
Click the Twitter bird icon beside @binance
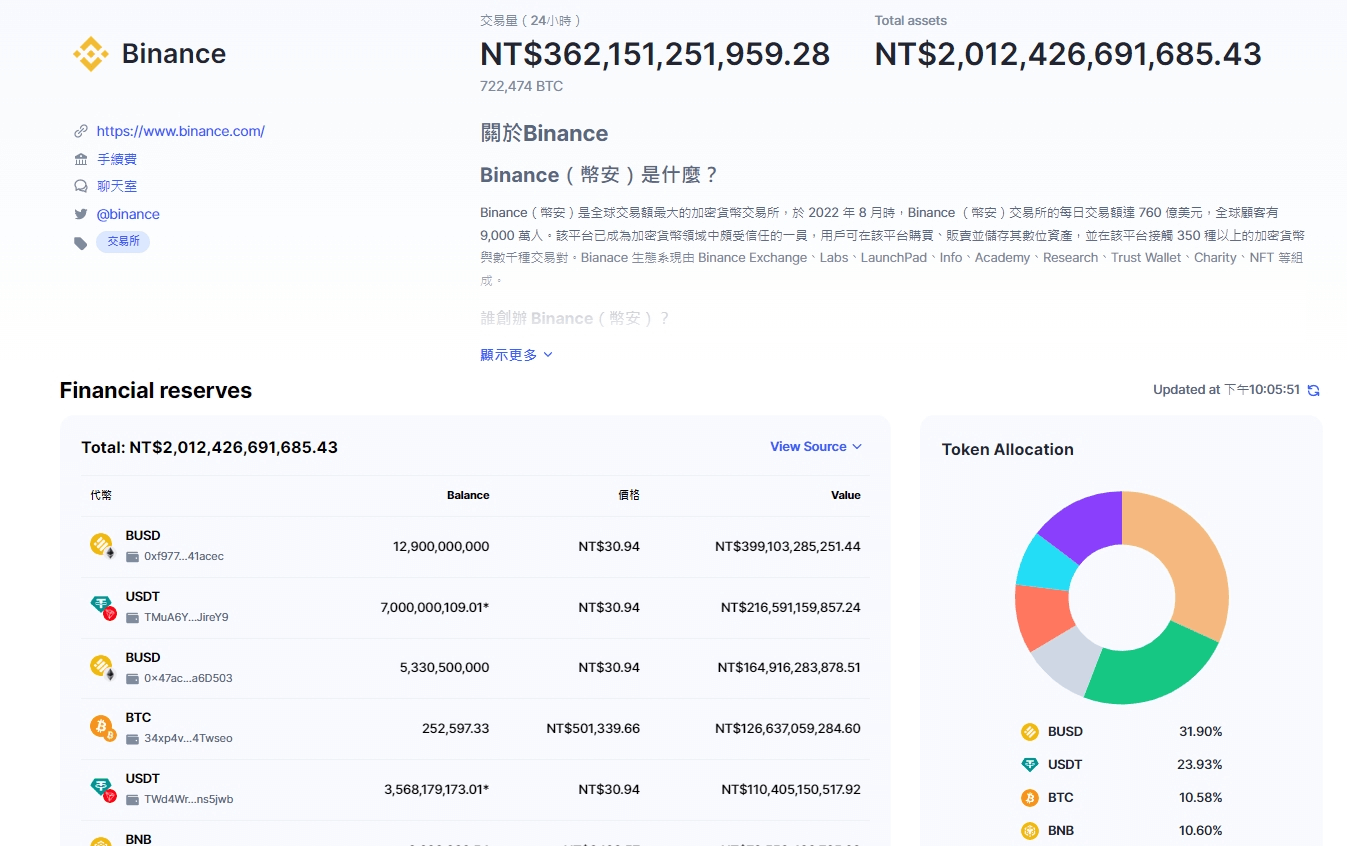[x=81, y=214]
